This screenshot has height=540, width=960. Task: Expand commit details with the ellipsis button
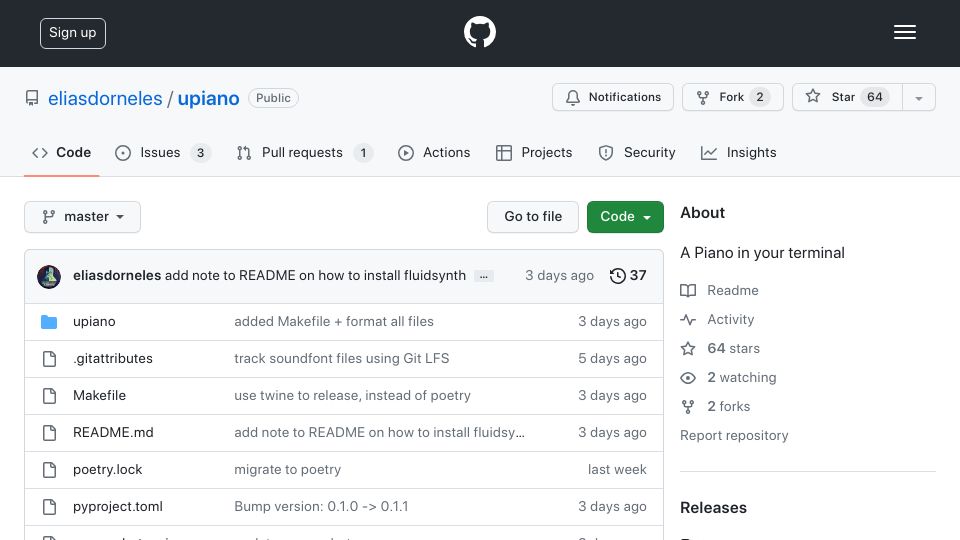click(484, 277)
